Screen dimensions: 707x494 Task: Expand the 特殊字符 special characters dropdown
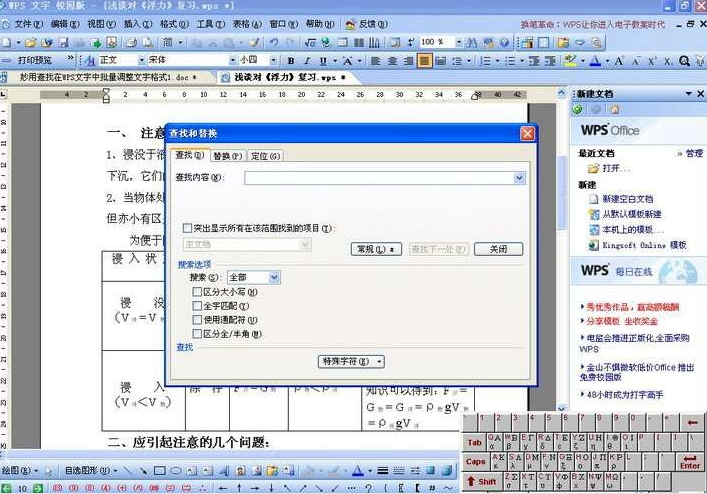click(x=351, y=361)
